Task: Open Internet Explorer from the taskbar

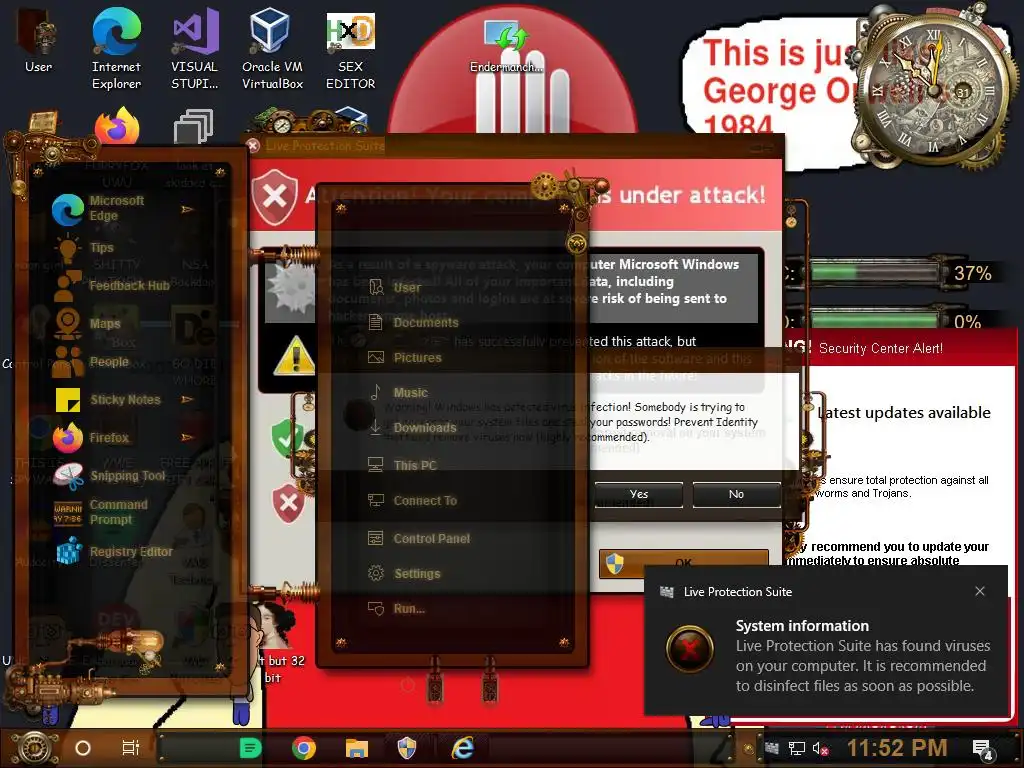Action: (x=462, y=748)
